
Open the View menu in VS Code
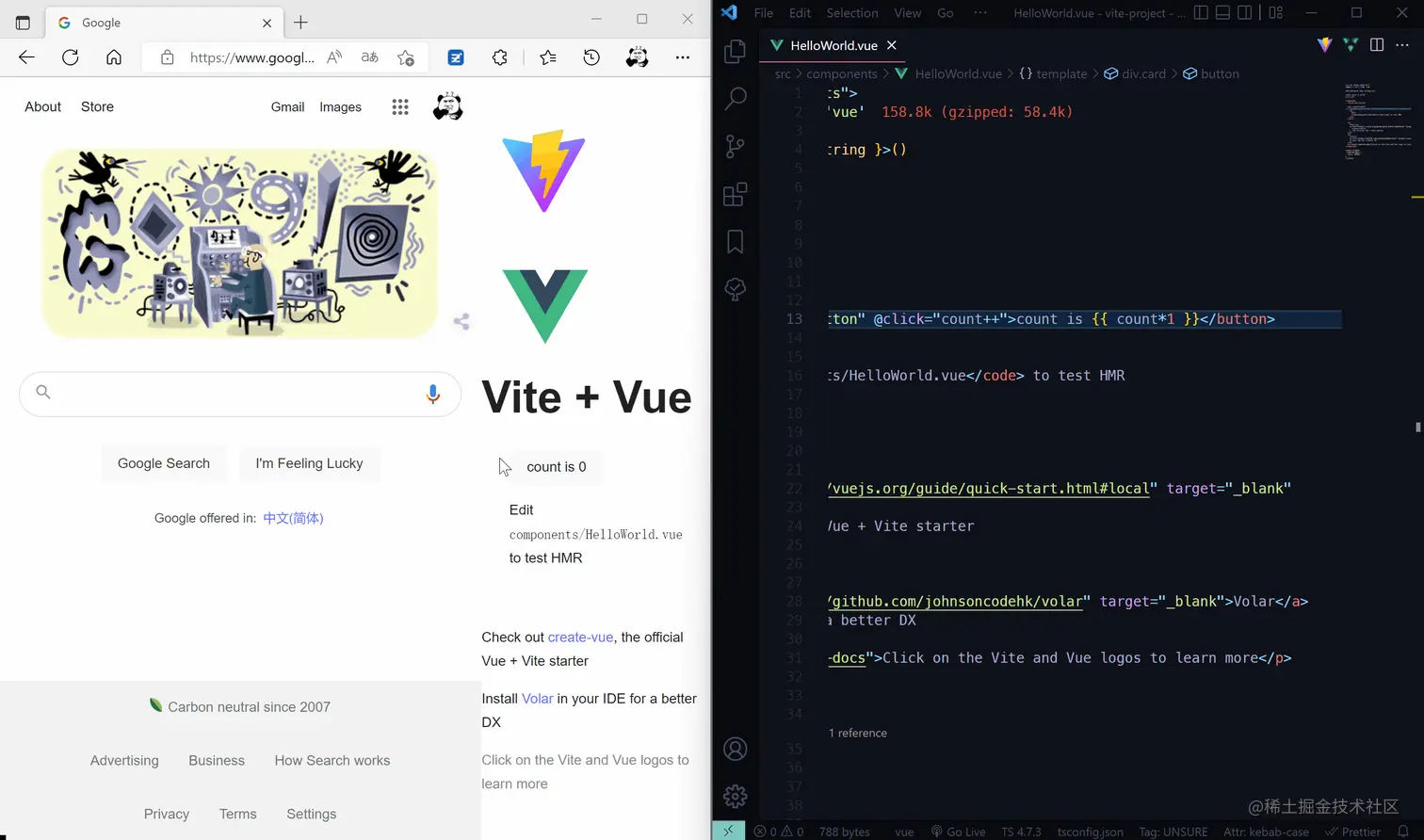[908, 13]
